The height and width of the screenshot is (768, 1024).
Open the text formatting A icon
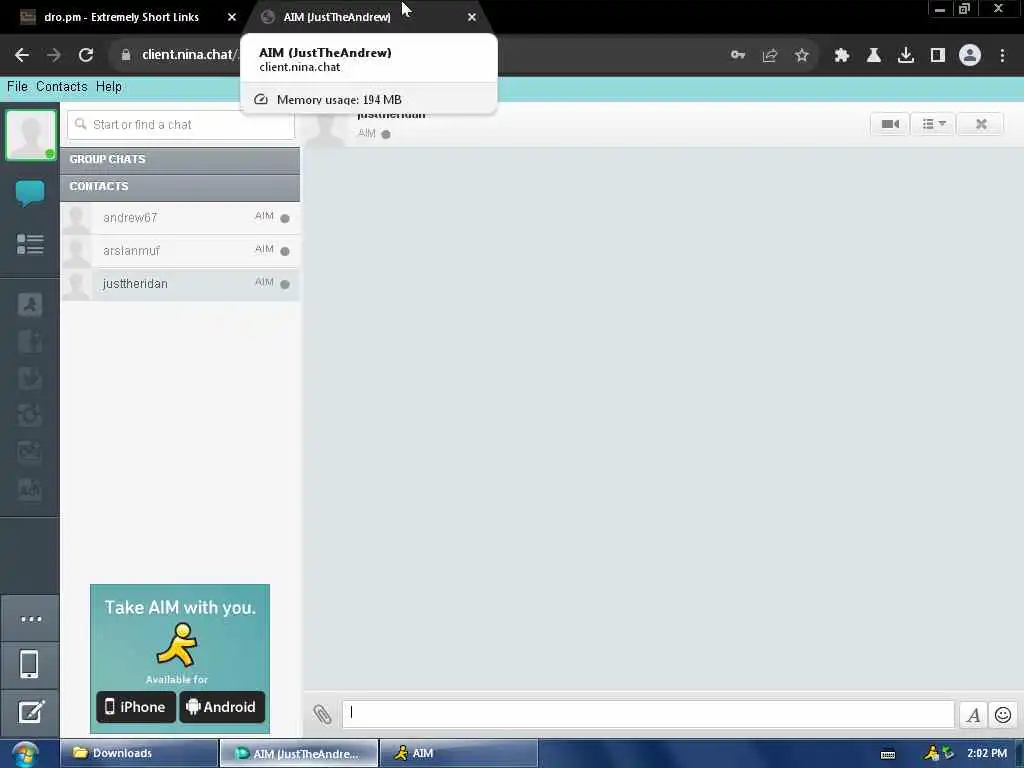(972, 715)
